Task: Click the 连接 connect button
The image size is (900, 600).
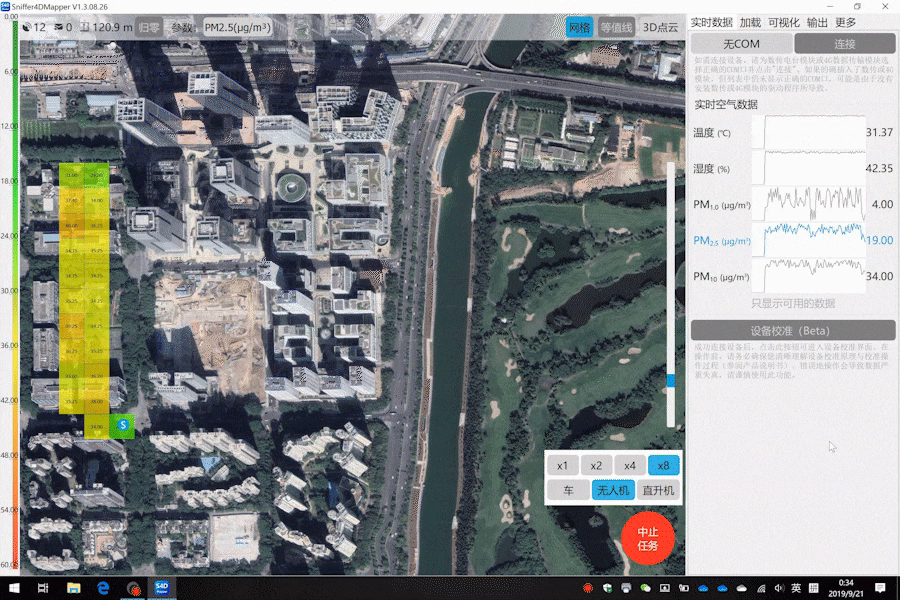Action: tap(845, 44)
